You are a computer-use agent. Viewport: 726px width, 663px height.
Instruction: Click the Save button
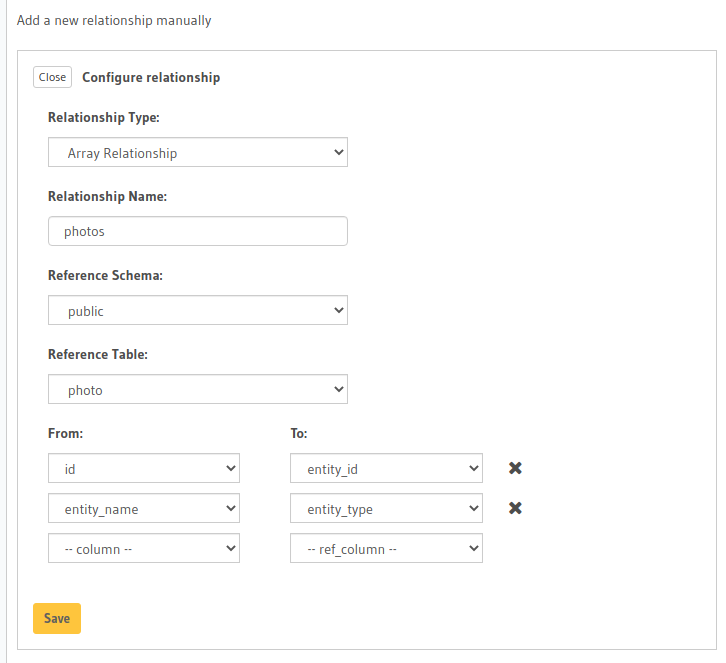(x=57, y=619)
